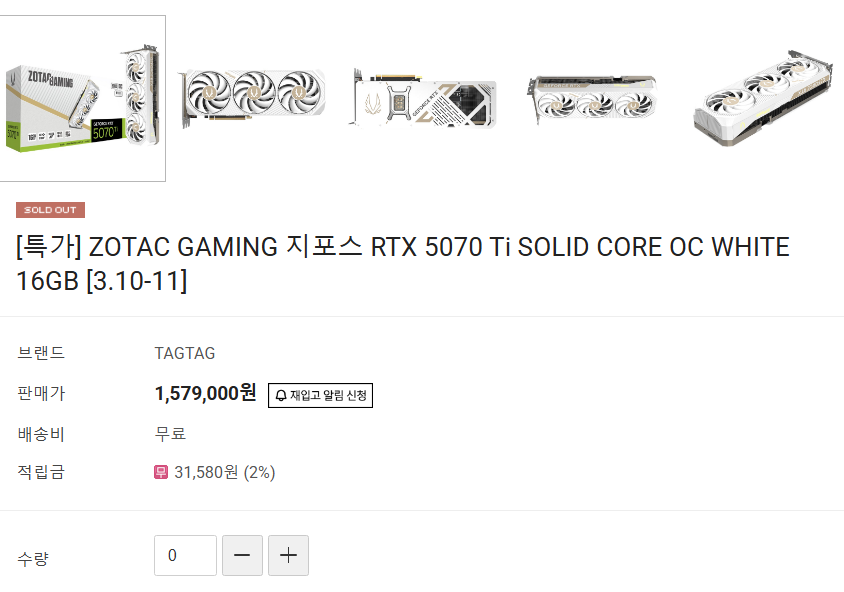Screen dimensions: 844x592
Task: View the front triple-fan card image
Action: click(x=252, y=98)
